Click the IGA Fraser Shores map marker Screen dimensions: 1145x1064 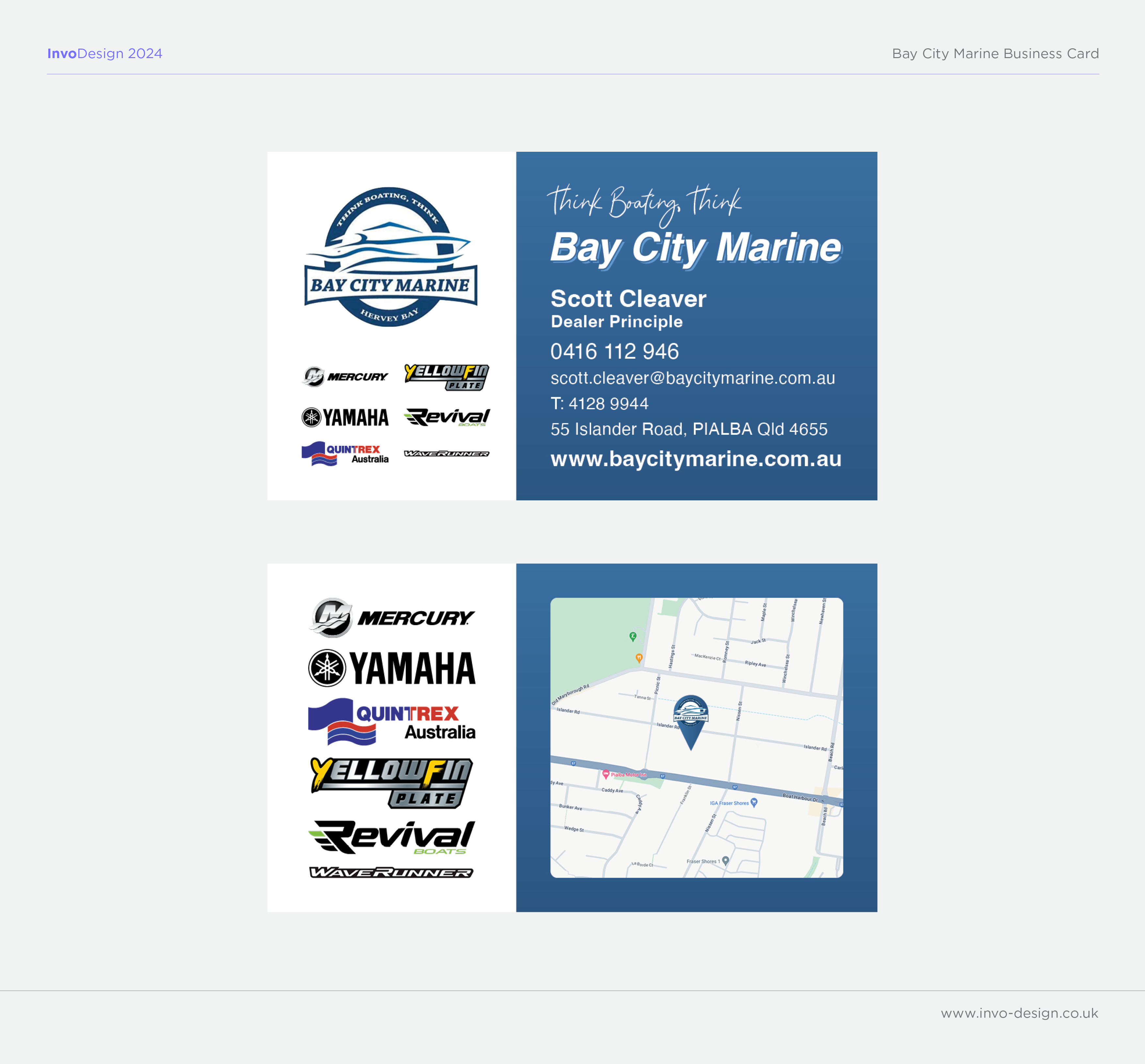pos(754,803)
